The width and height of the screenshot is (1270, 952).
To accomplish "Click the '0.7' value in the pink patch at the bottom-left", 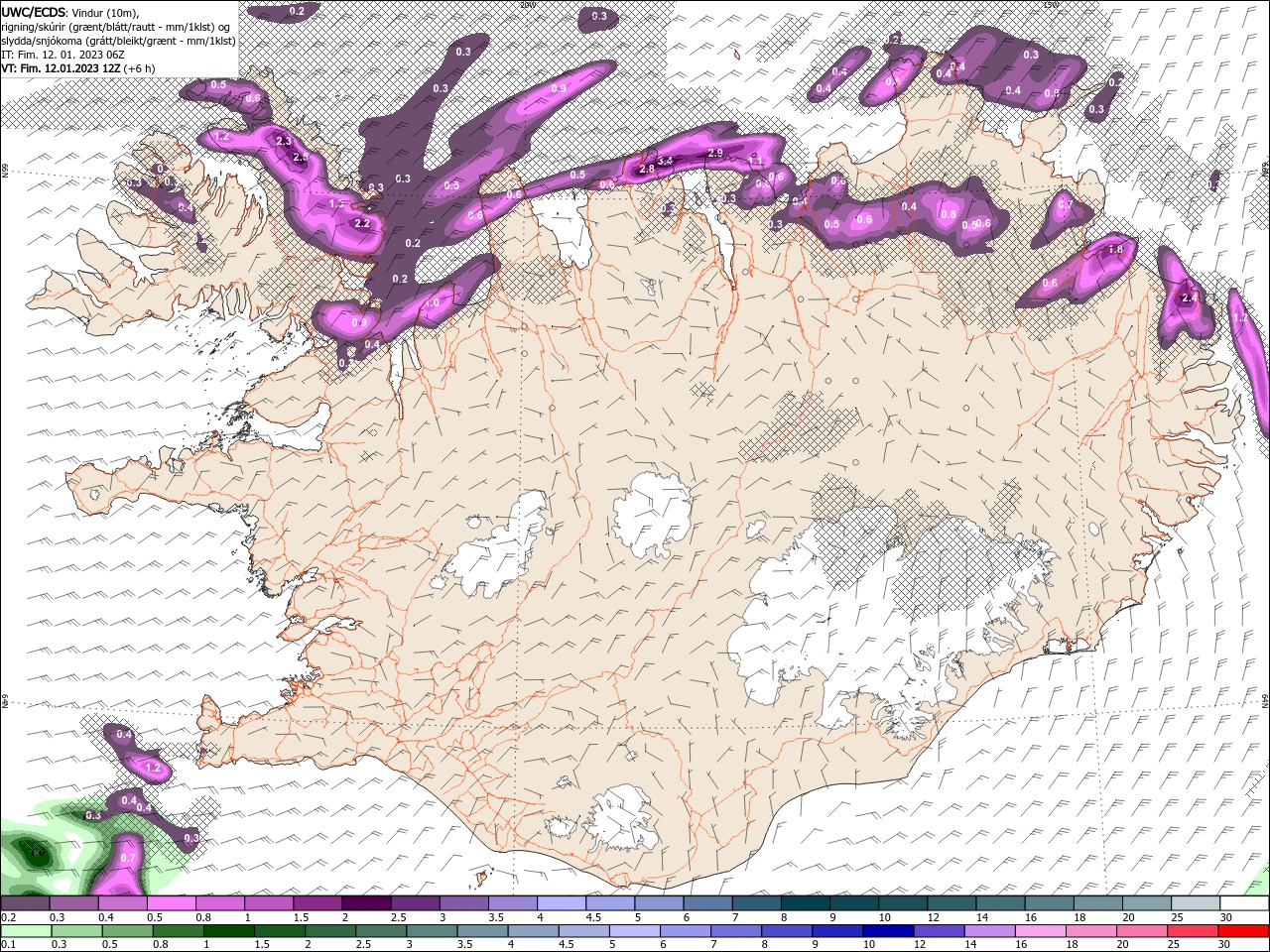I will pyautogui.click(x=127, y=858).
